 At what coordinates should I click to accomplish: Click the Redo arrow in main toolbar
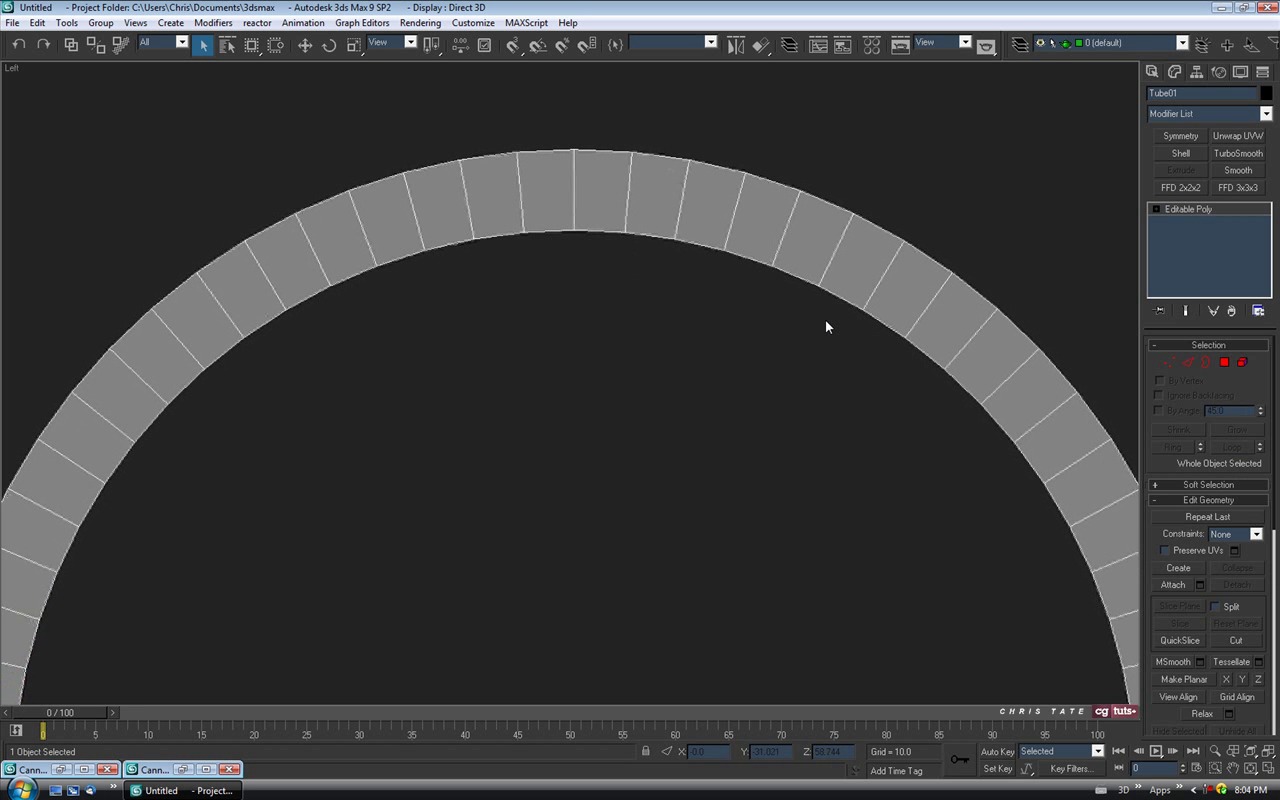43,44
